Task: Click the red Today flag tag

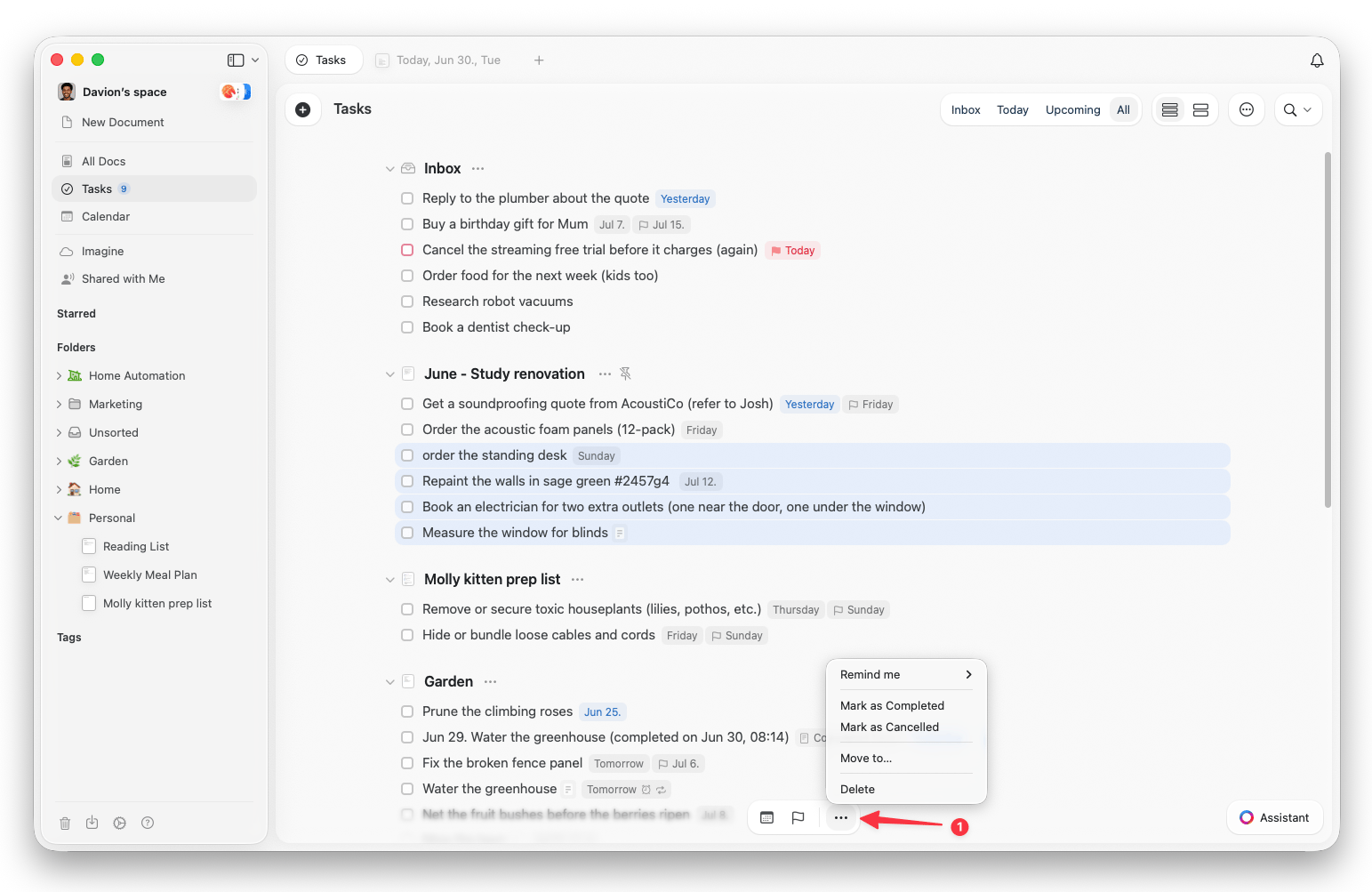Action: tap(792, 251)
